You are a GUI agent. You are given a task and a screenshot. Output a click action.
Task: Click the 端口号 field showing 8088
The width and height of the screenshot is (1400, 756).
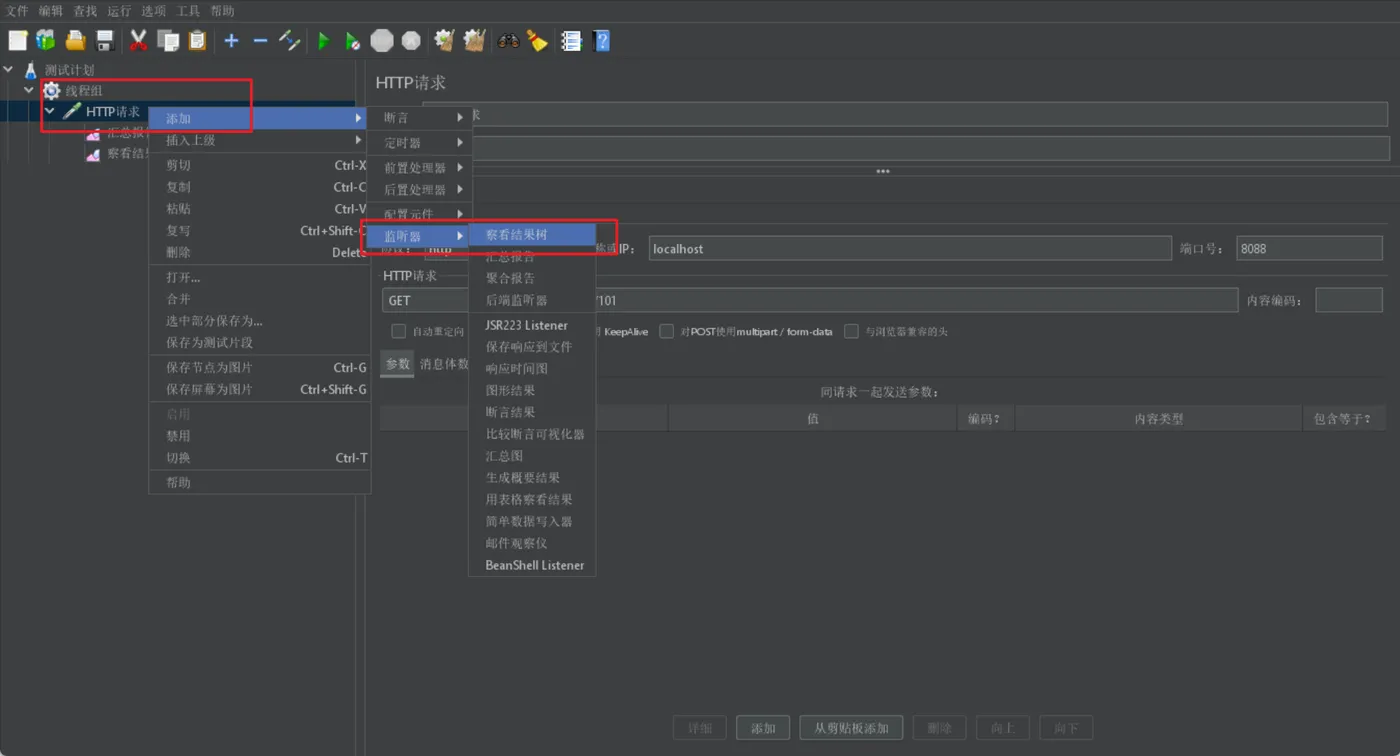click(x=1309, y=248)
